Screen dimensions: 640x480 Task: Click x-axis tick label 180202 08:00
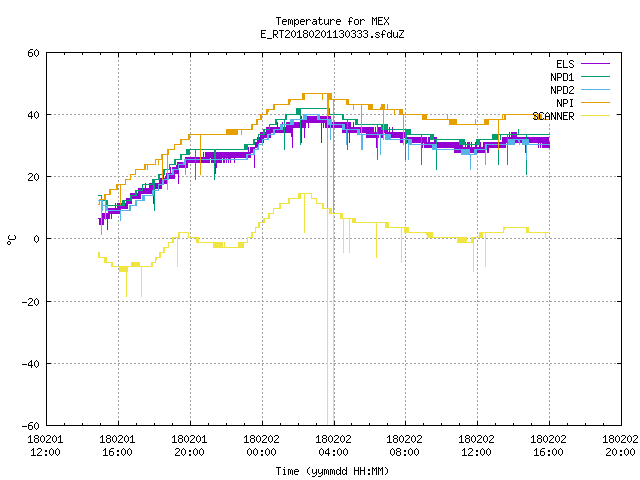pyautogui.click(x=404, y=446)
